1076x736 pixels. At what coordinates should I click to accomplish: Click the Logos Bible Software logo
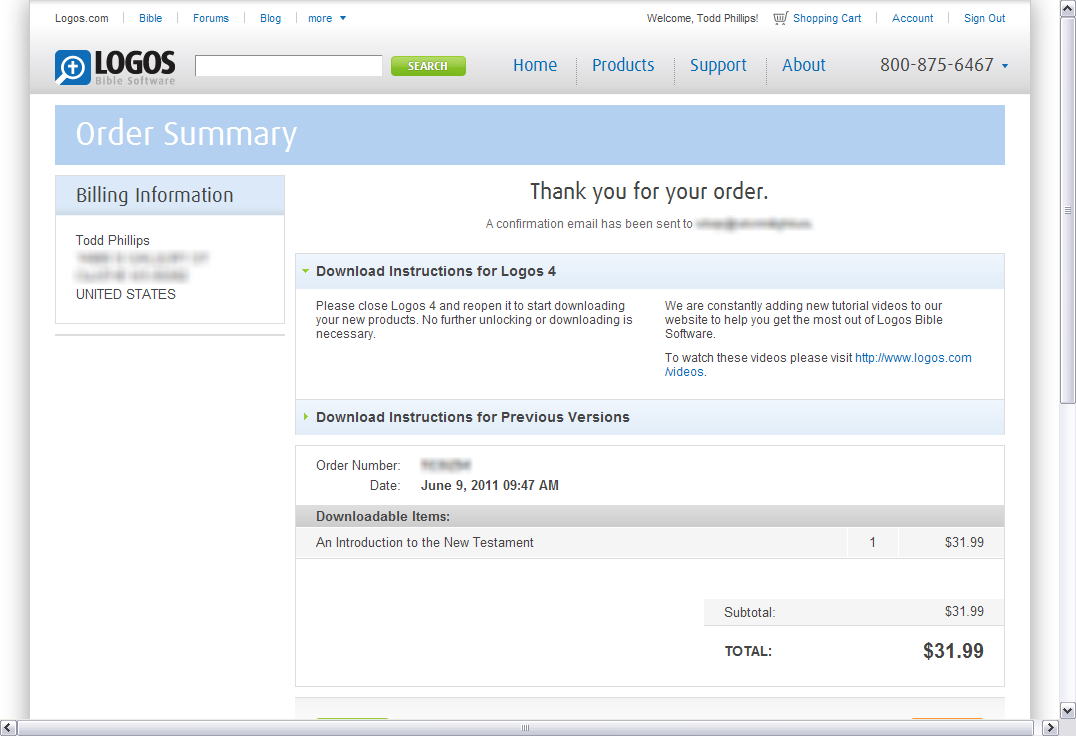pos(115,67)
